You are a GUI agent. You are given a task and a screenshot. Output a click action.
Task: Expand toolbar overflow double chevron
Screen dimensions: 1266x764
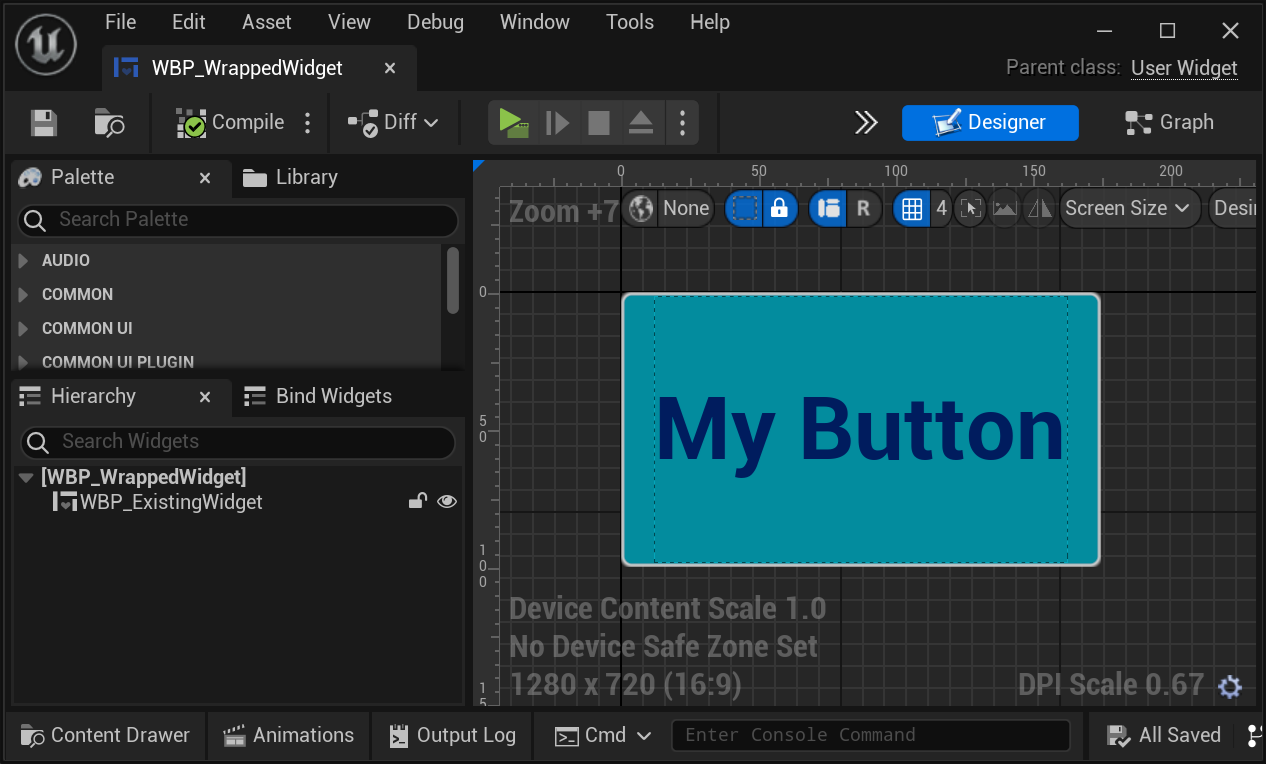coord(866,123)
